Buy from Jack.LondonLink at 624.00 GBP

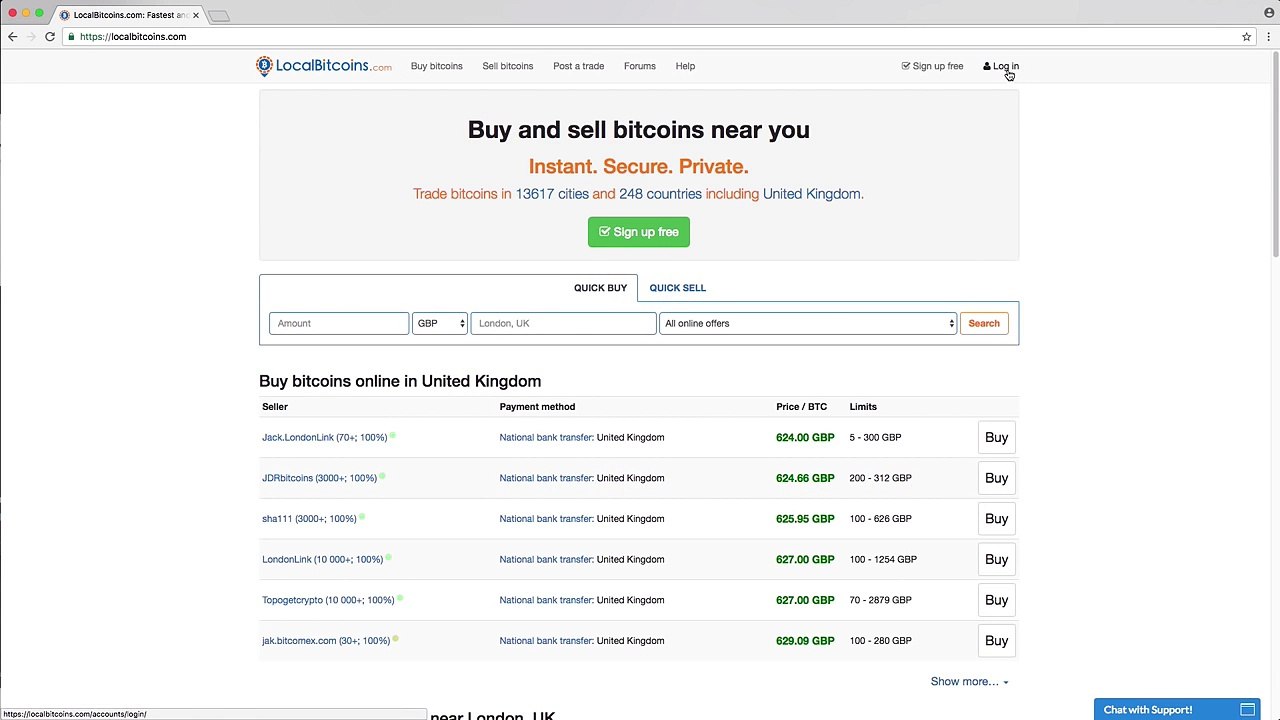[x=996, y=437]
